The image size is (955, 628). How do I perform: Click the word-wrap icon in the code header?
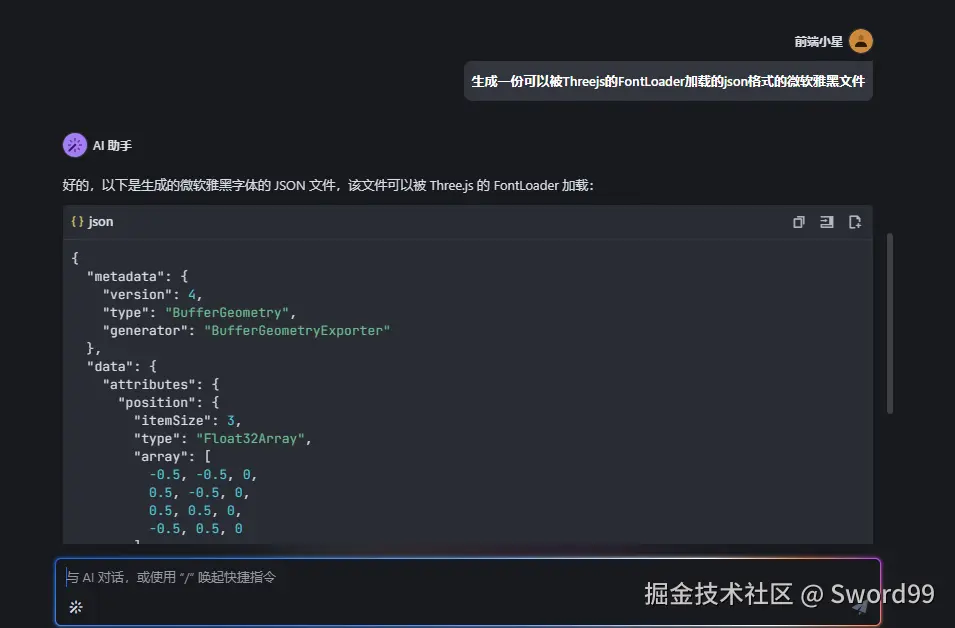point(826,222)
